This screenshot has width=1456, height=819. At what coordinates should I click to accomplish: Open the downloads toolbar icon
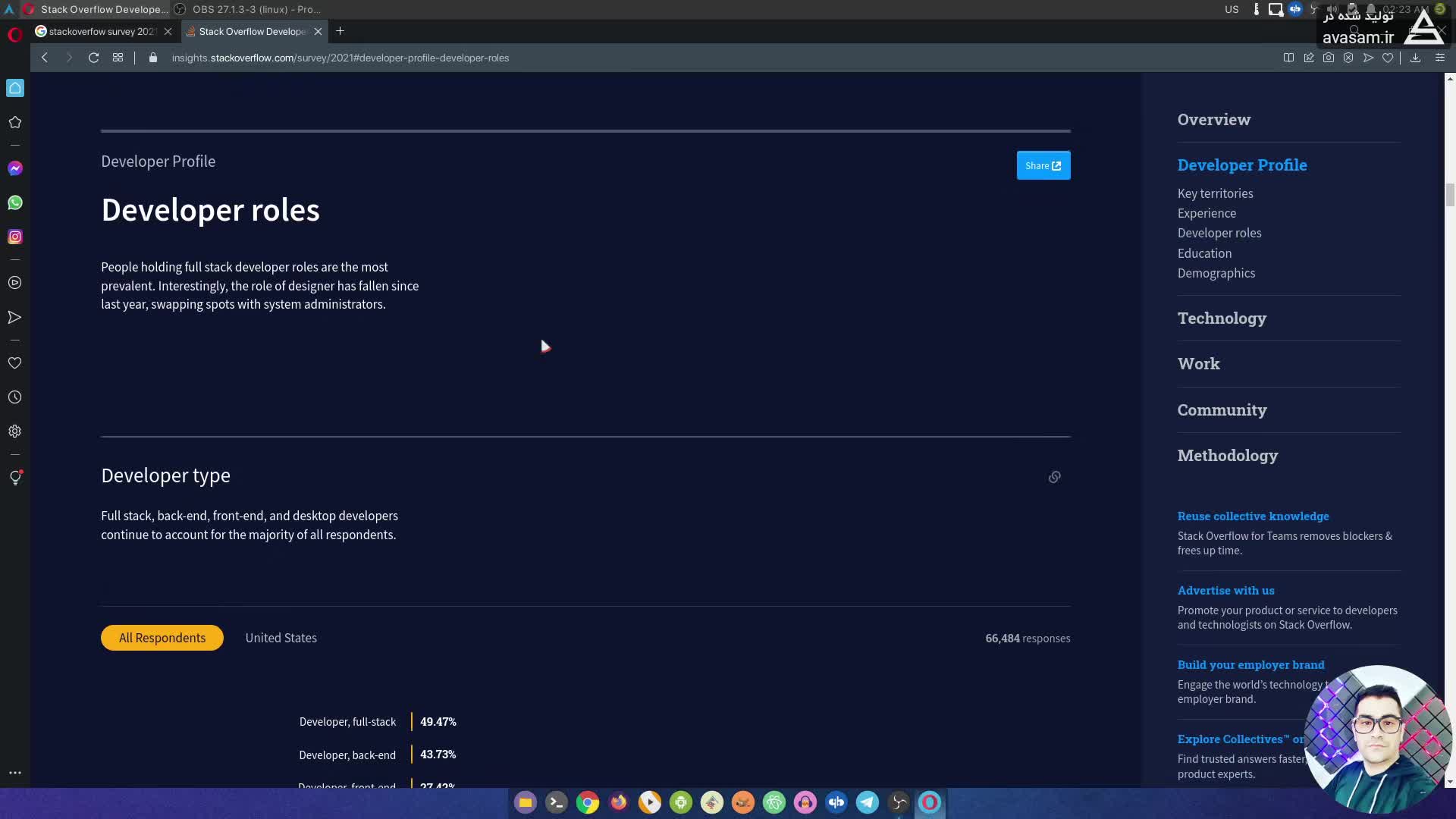[x=1415, y=58]
